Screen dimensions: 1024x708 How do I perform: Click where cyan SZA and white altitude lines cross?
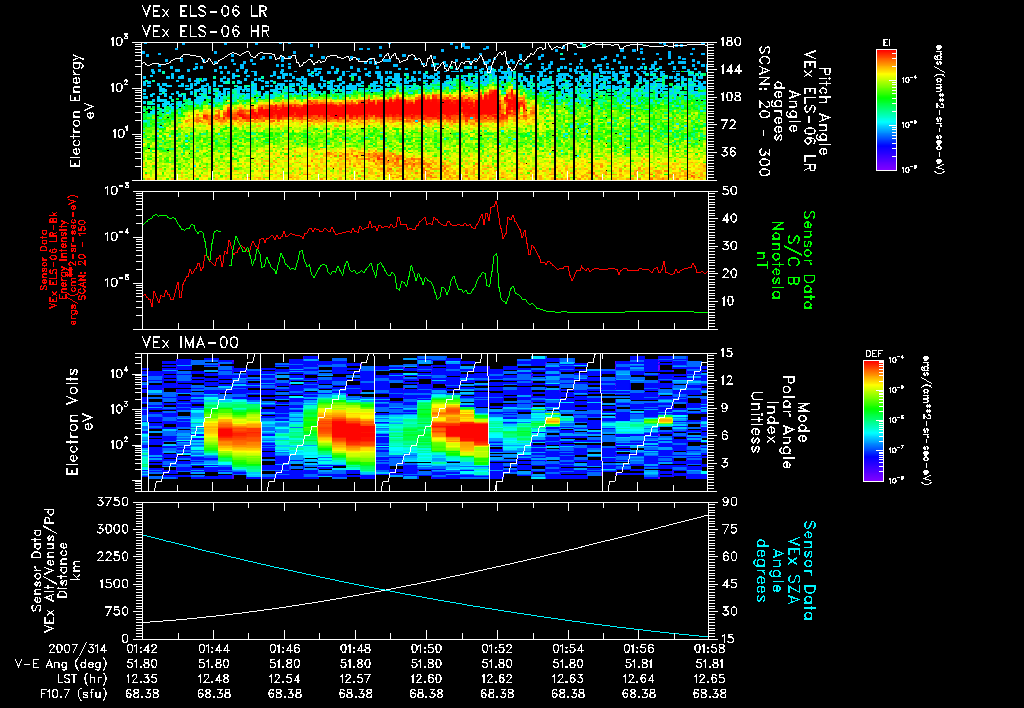point(387,590)
